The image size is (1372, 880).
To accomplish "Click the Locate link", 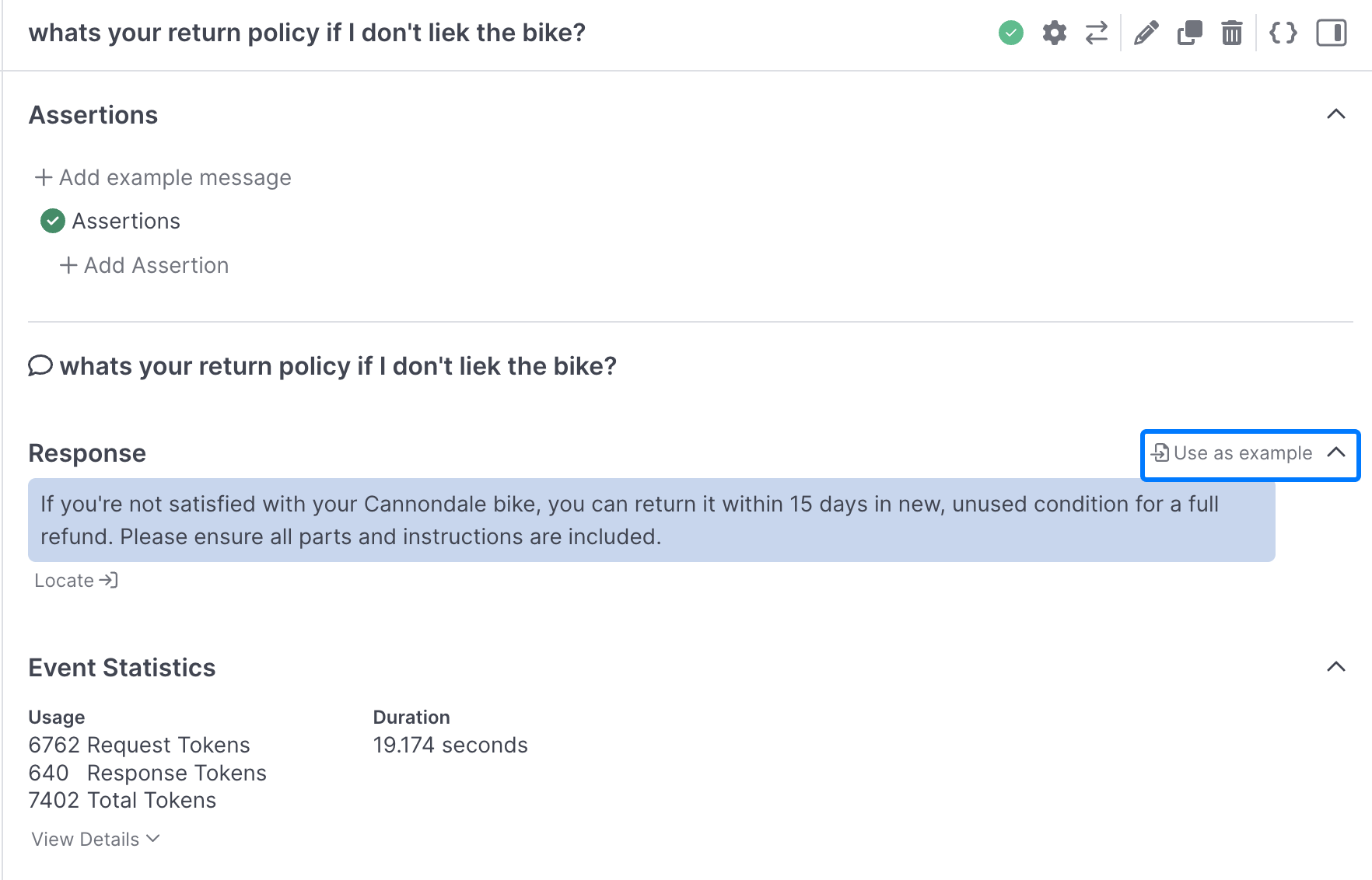I will [75, 580].
